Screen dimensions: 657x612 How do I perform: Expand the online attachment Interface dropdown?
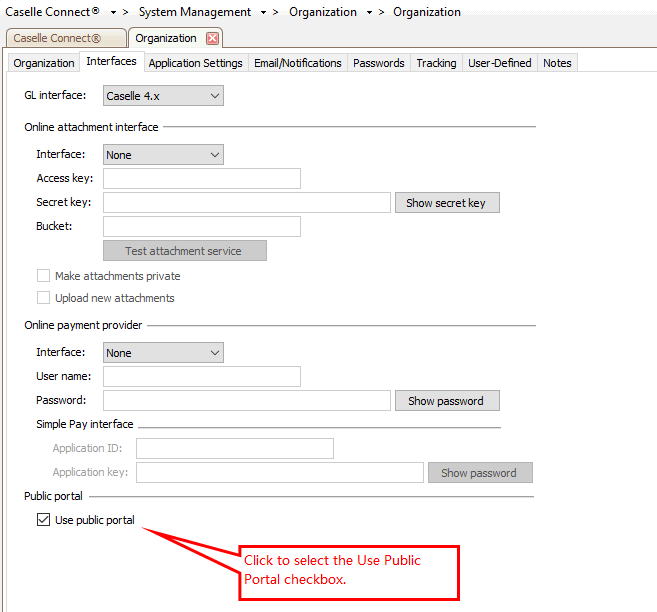pyautogui.click(x=163, y=155)
